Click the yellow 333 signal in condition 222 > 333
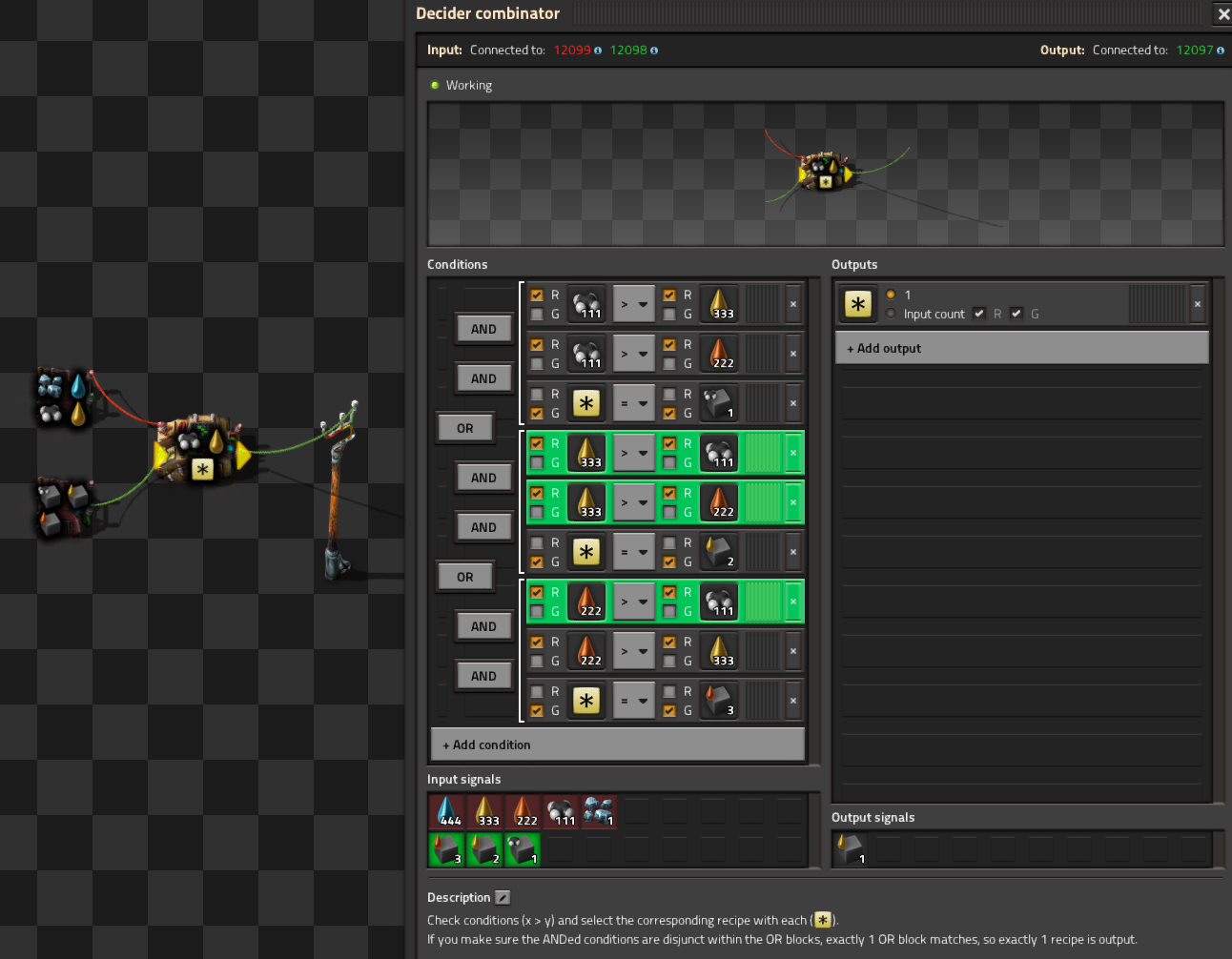 click(x=719, y=651)
